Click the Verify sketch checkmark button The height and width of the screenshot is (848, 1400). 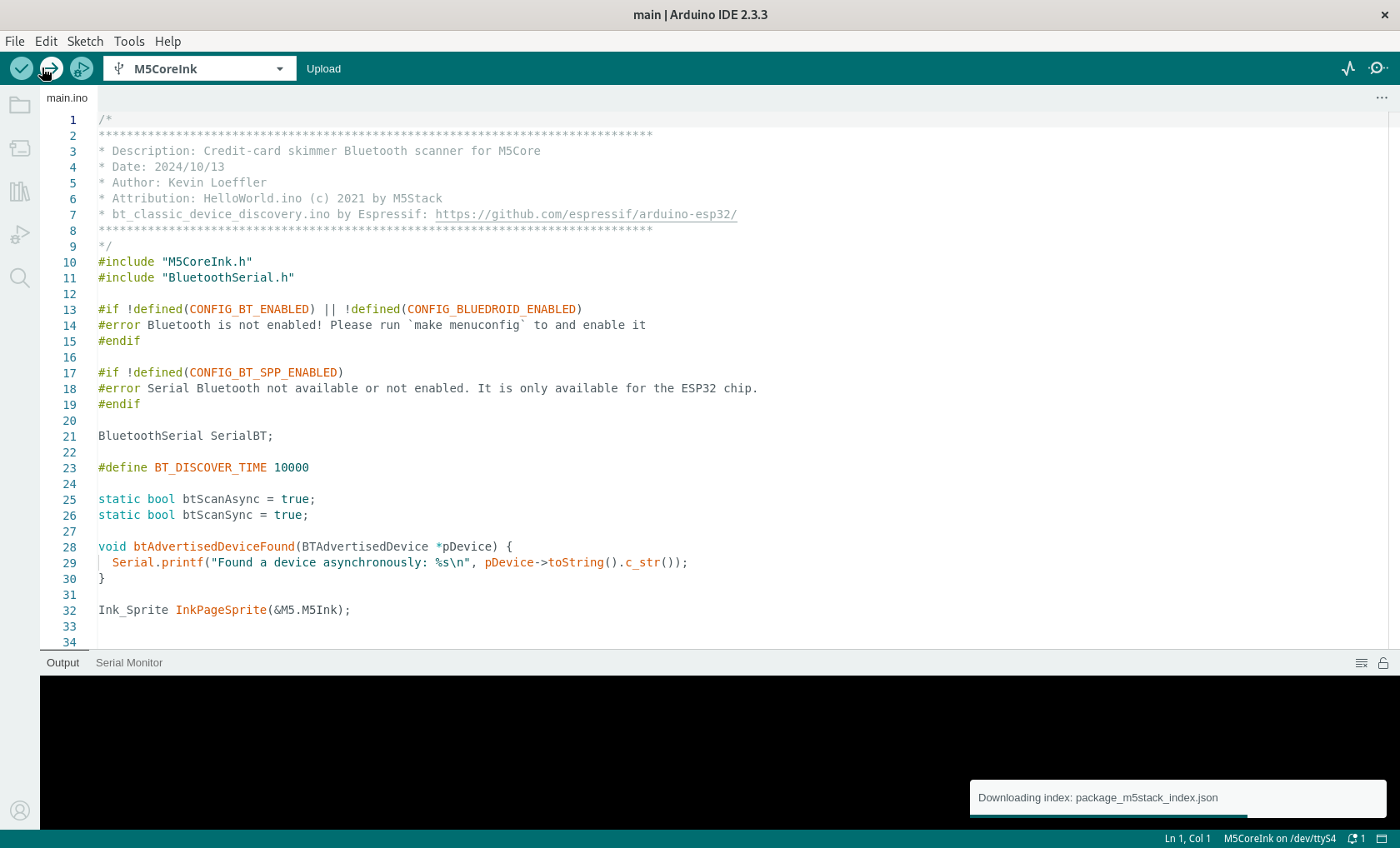point(22,68)
